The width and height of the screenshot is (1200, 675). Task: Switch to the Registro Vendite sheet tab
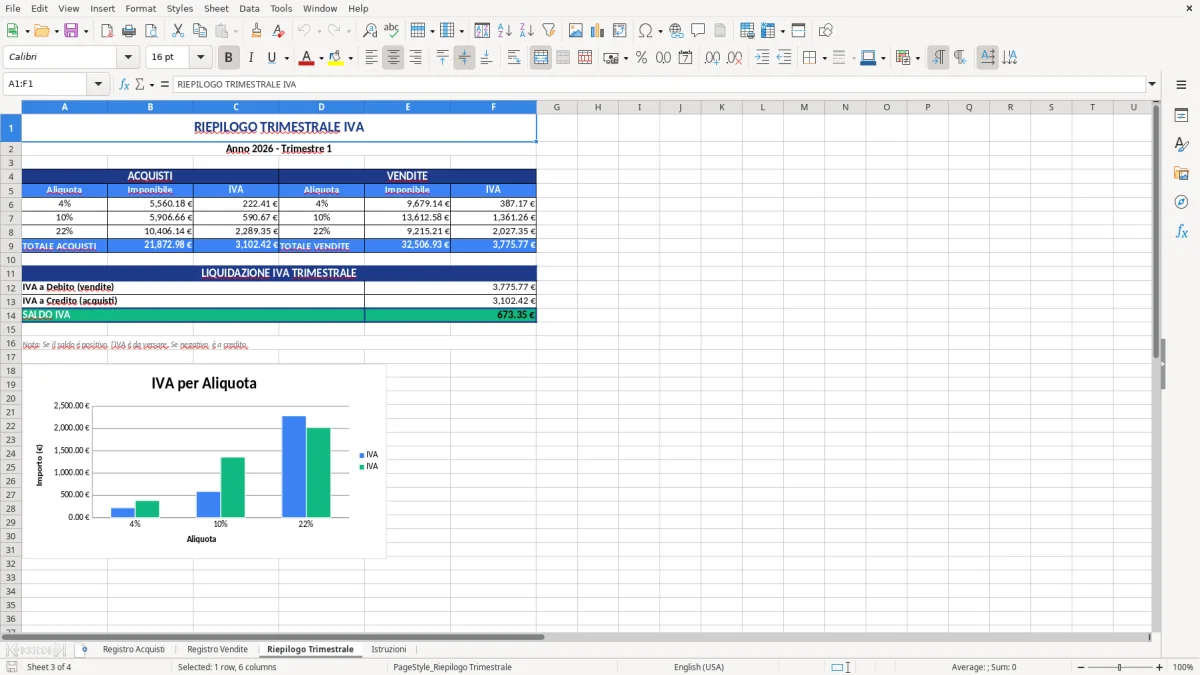coord(217,648)
